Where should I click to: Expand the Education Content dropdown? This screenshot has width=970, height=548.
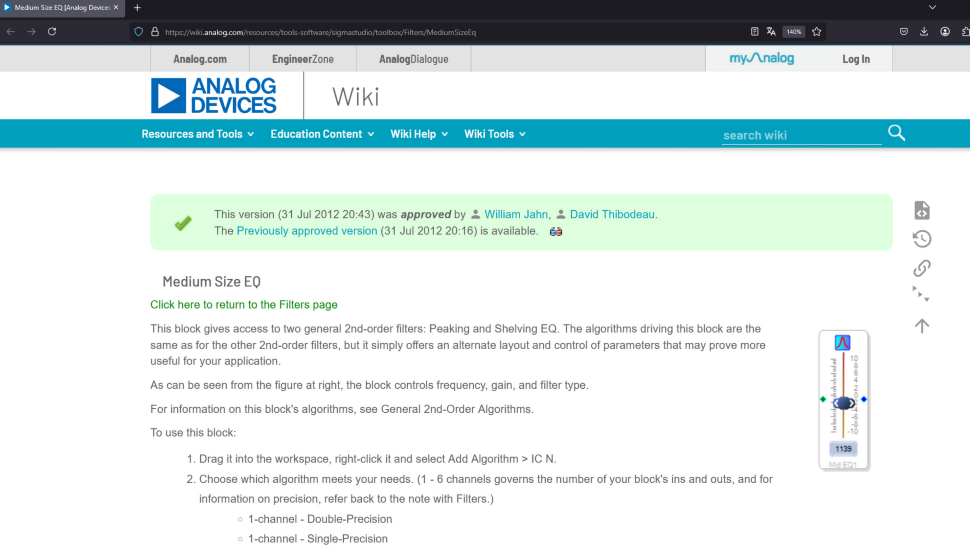click(322, 134)
